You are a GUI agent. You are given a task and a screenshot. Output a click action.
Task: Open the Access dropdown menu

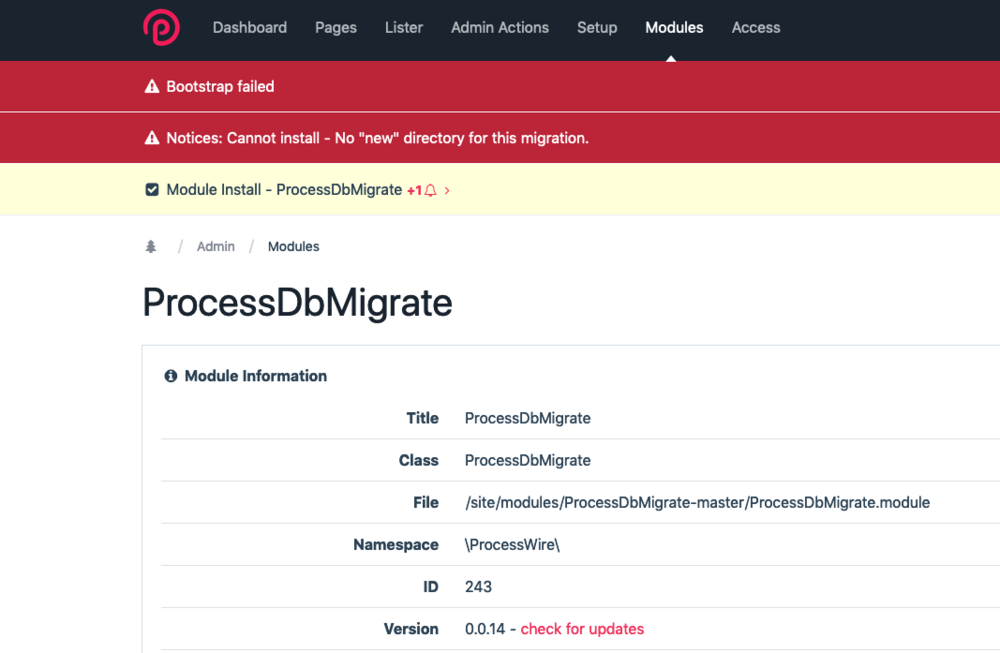point(755,27)
